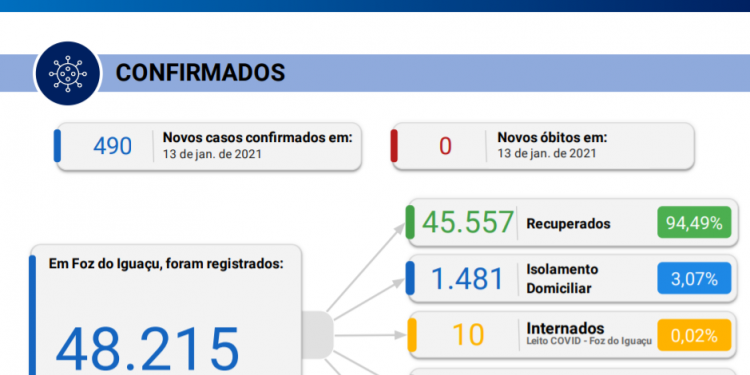The height and width of the screenshot is (375, 750).
Task: Click the date under Novos óbitos
Action: [547, 154]
